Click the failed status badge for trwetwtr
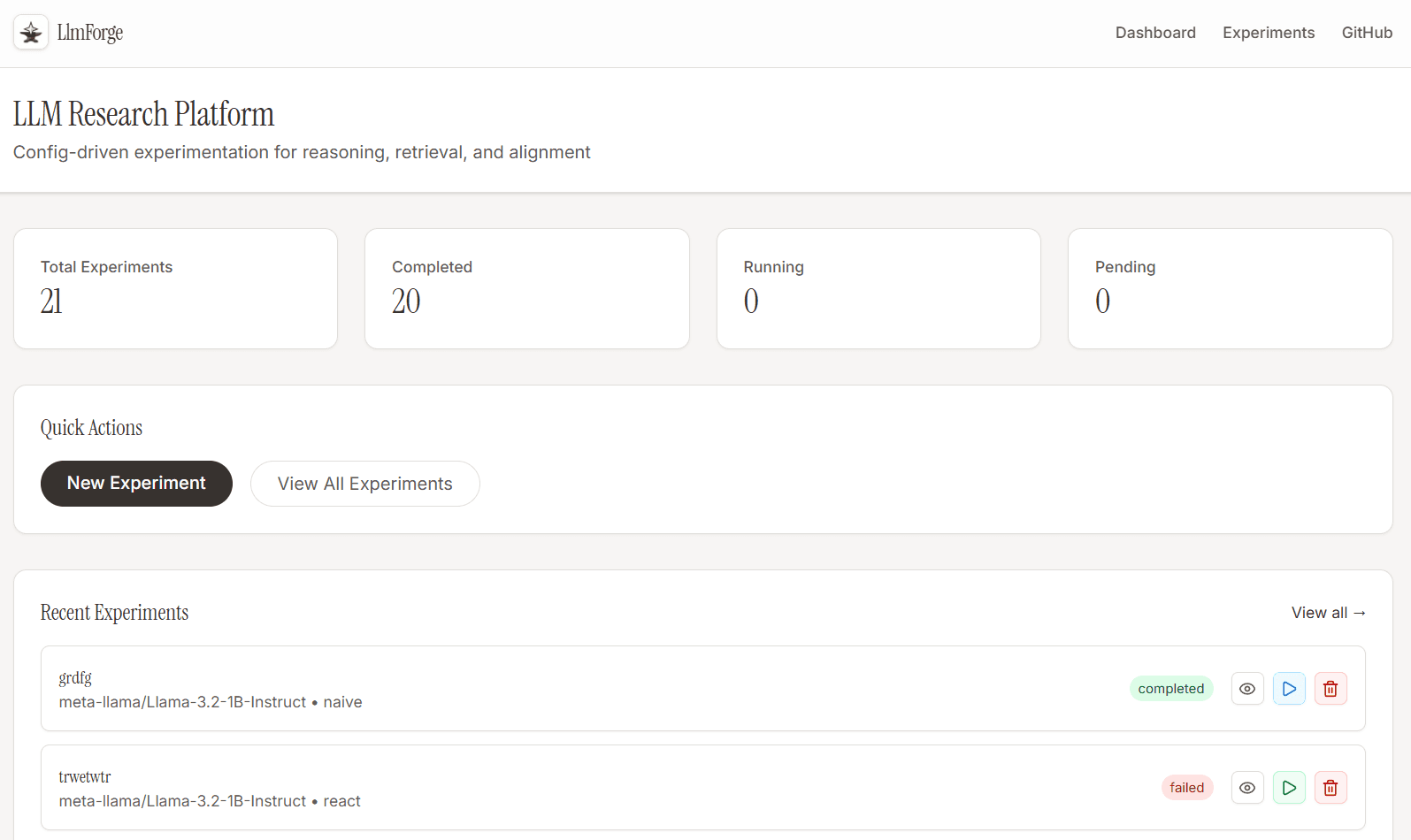This screenshot has height=840, width=1411. (1186, 788)
